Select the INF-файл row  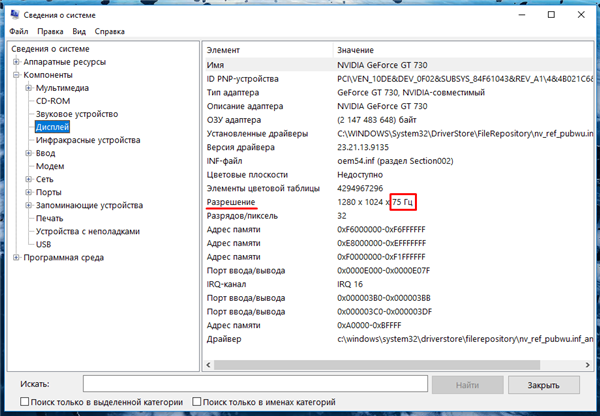399,161
